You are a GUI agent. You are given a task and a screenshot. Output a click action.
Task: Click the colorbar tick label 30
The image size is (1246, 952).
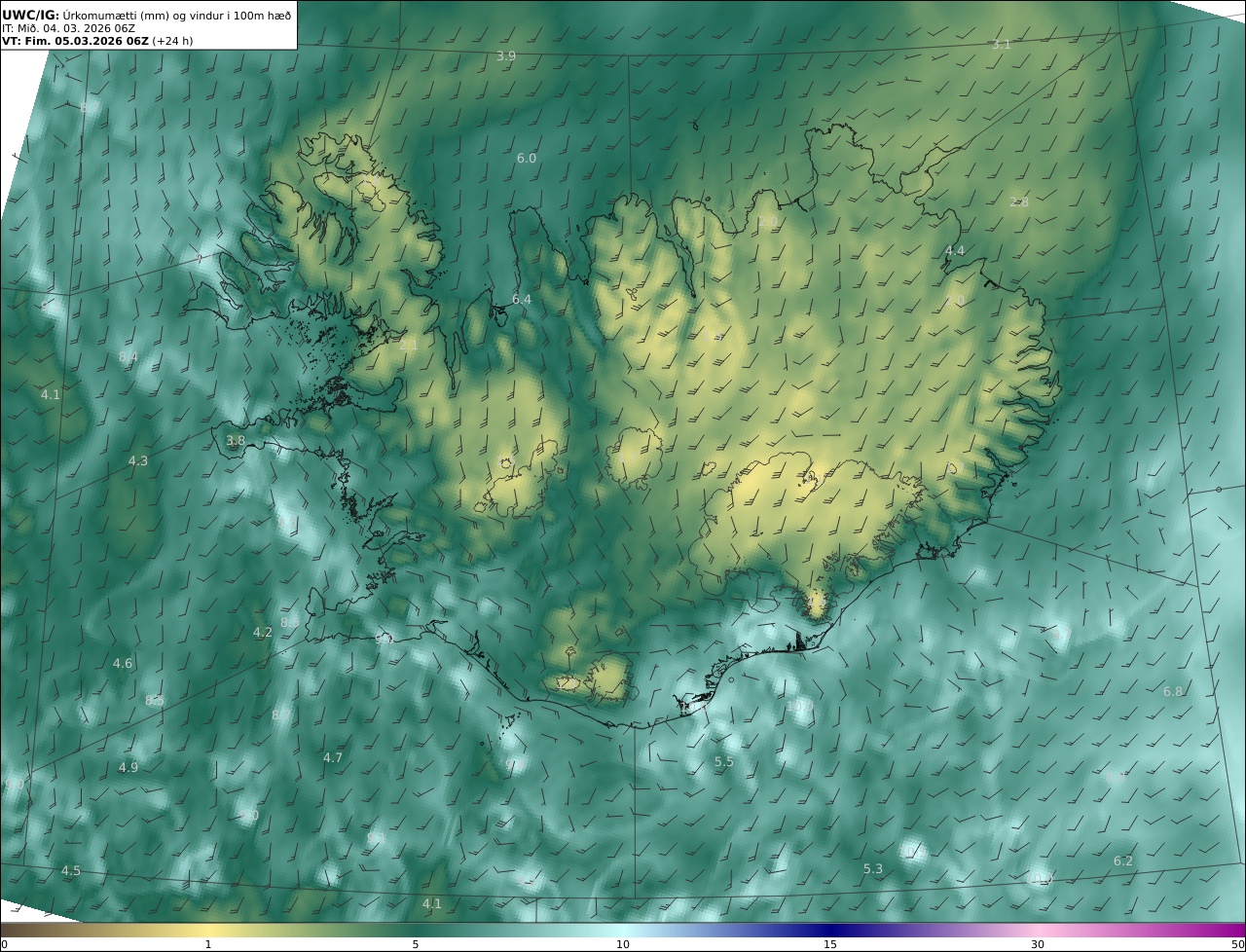(x=1038, y=944)
